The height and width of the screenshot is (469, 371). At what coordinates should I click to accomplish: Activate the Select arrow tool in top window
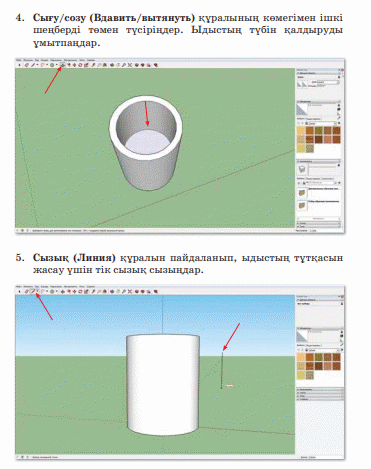[x=19, y=65]
